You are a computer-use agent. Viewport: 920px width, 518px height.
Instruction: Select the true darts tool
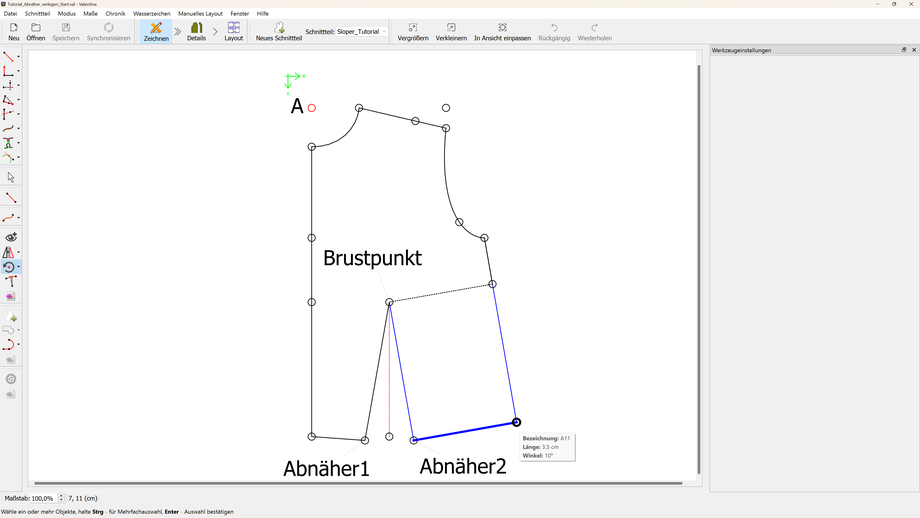[x=11, y=282]
